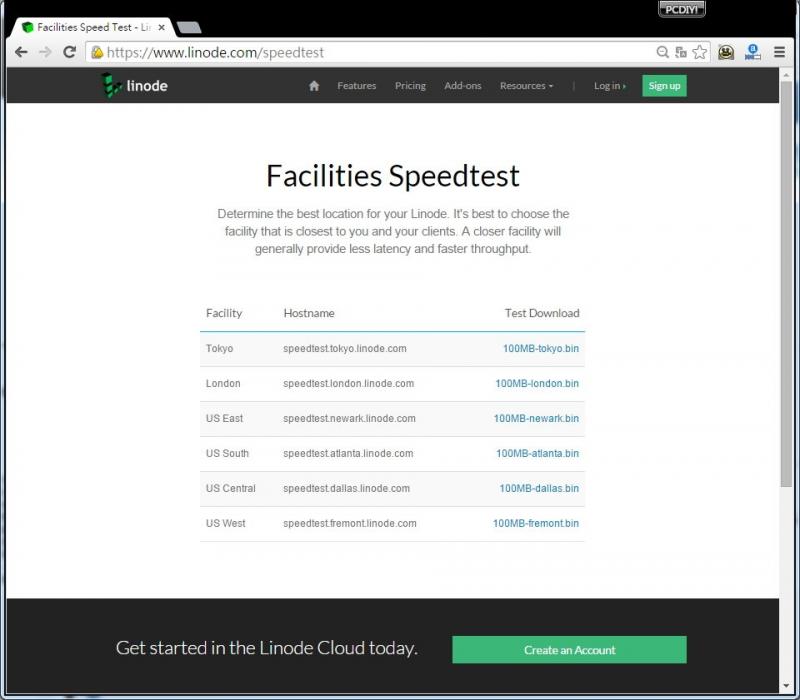
Task: Click the scrollbar up arrow
Action: [786, 75]
